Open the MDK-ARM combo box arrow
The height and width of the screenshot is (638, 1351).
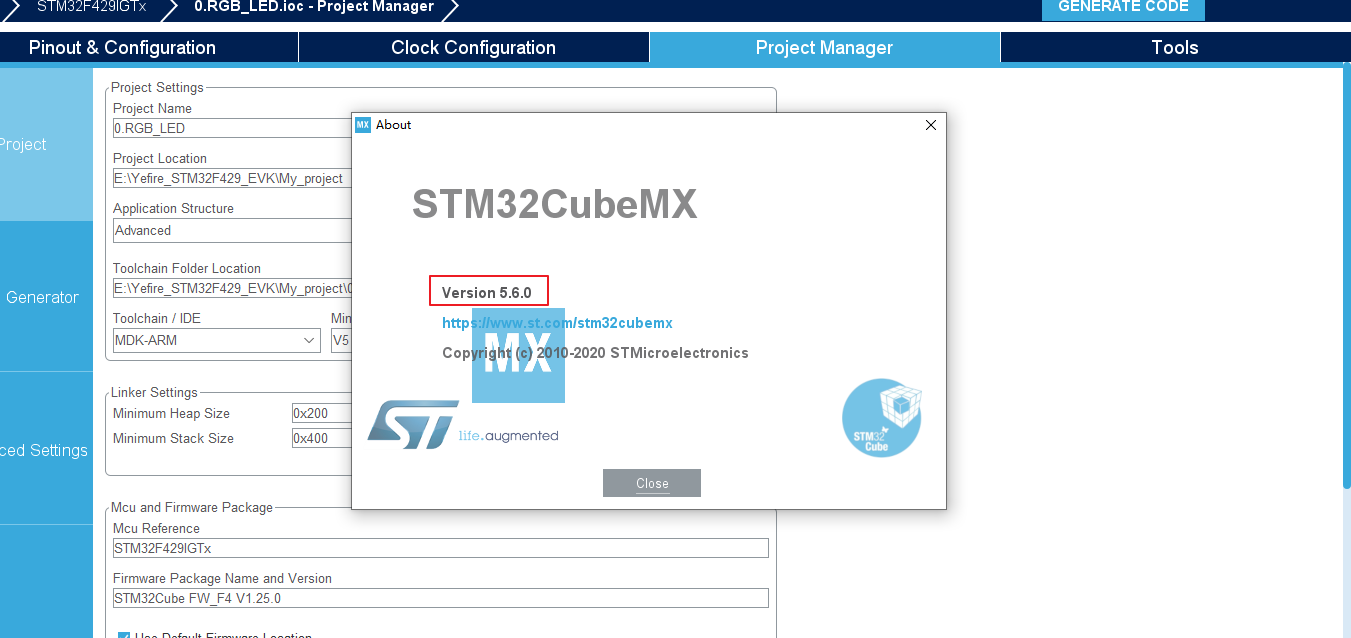[x=310, y=340]
